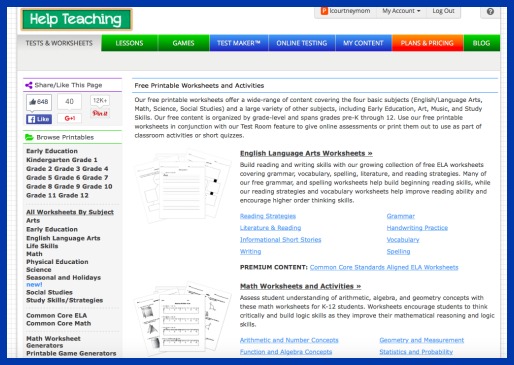Screen dimensions: 514x365
Task: Click the kcourtneymom username
Action: 350,11
